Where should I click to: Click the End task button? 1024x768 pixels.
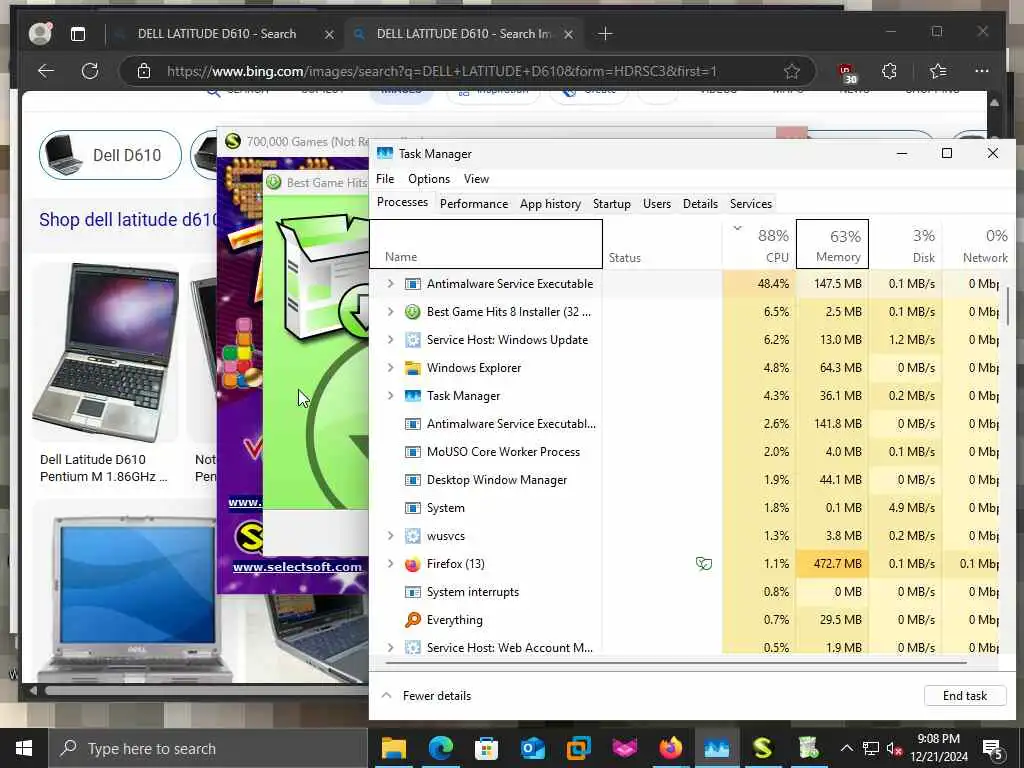click(x=965, y=696)
